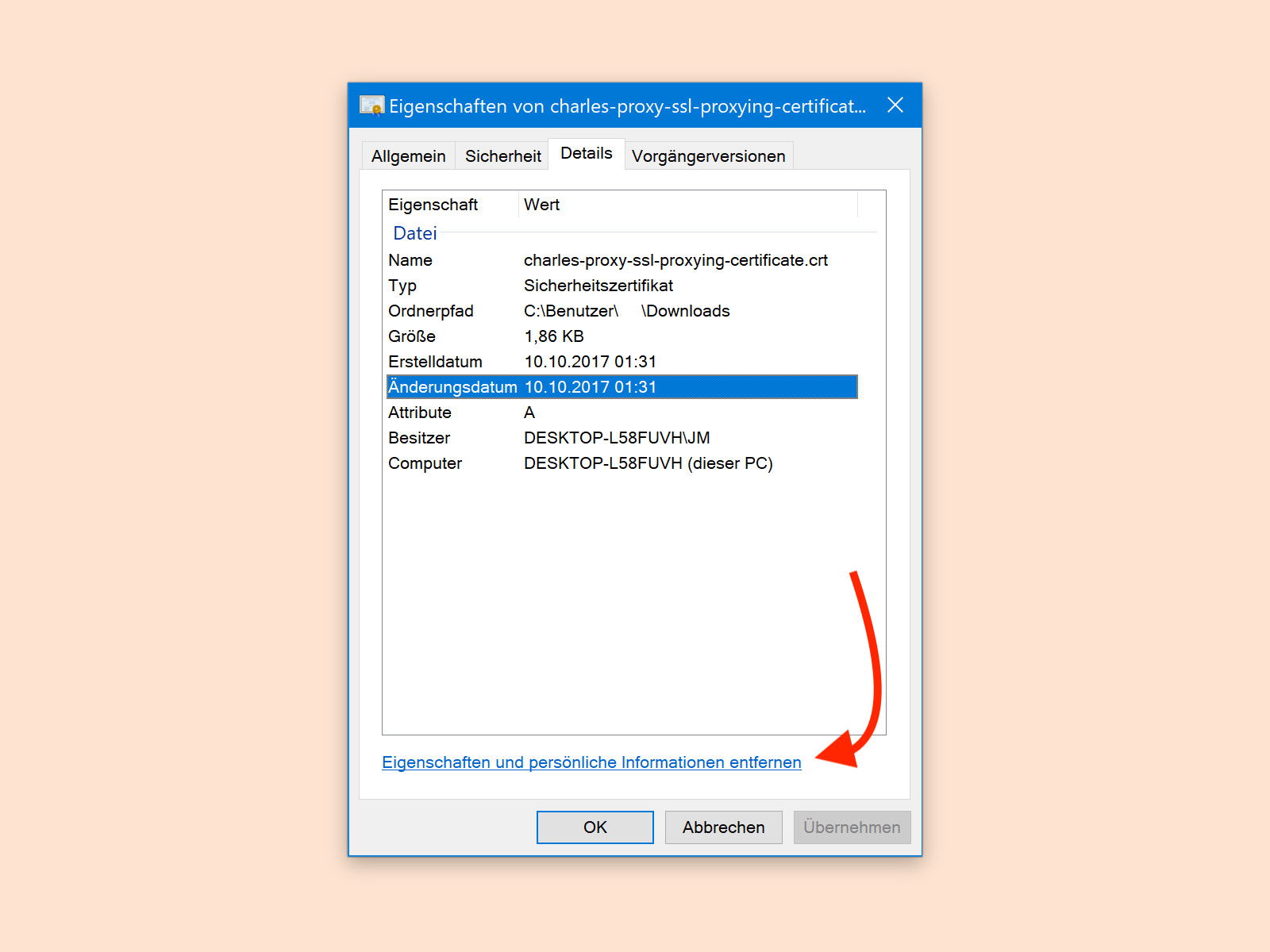This screenshot has width=1270, height=952.
Task: Click the DESKTOP-L58FUVH (dieser PC) value
Action: (648, 463)
